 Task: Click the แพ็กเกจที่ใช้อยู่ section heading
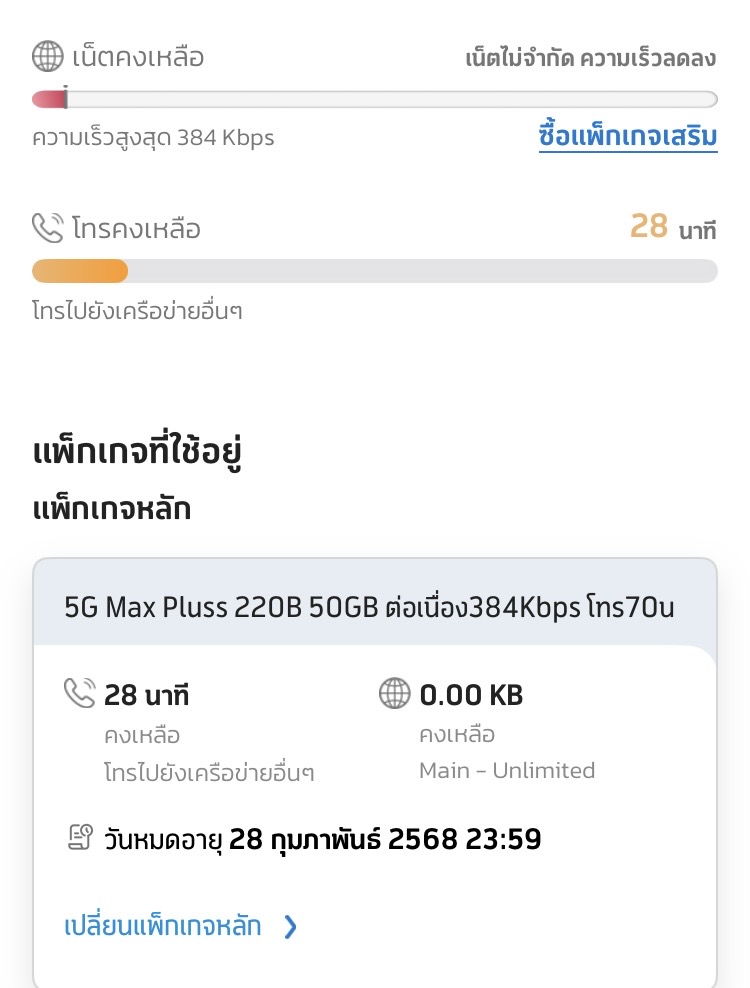pos(137,453)
